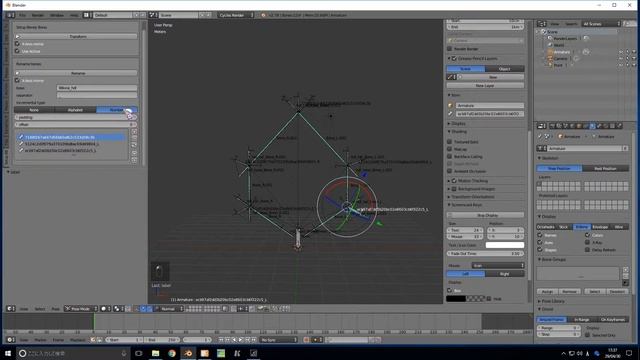Click the info editor type icon at top left
Image resolution: width=640 pixels, height=360 pixels.
click(10, 15)
